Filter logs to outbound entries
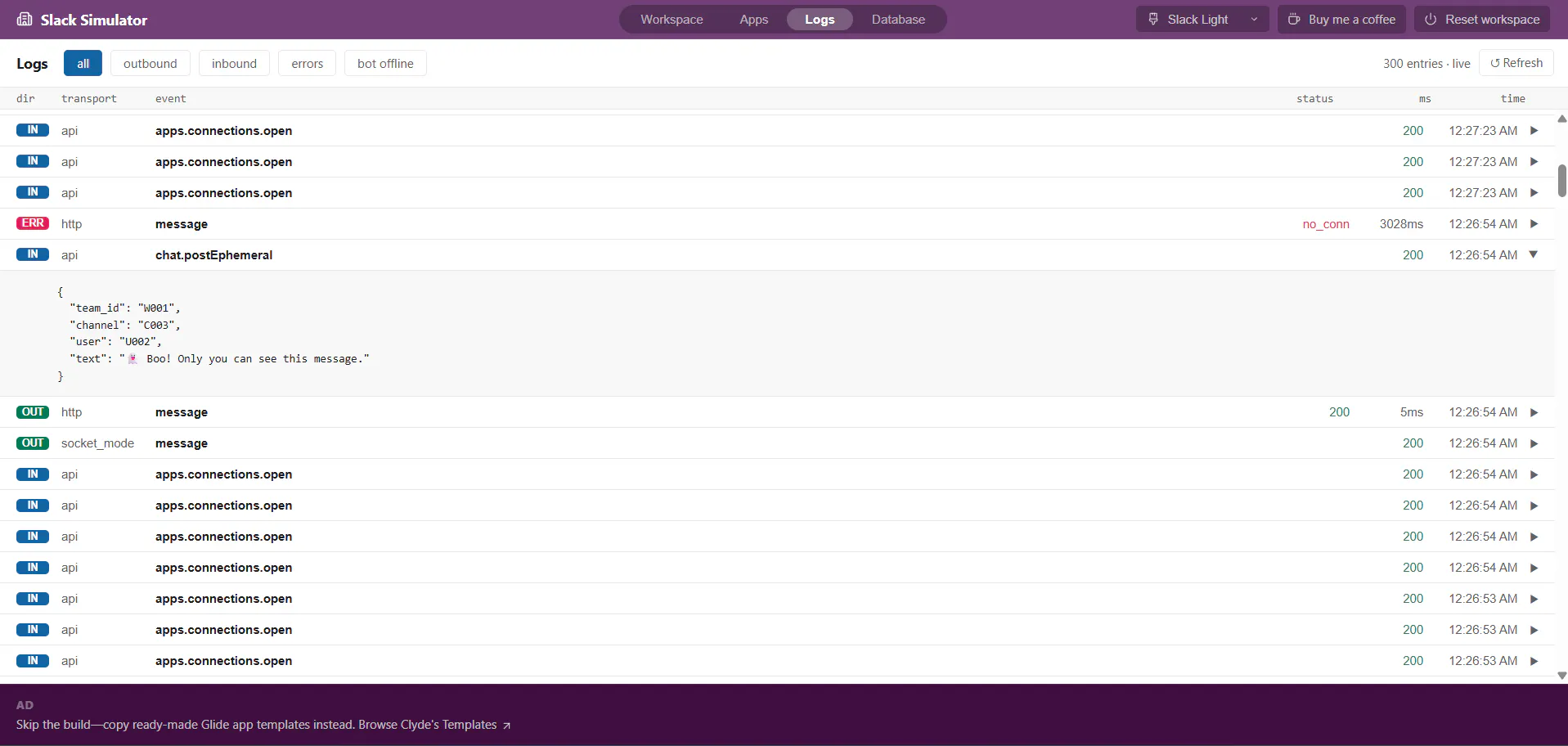 click(x=150, y=63)
